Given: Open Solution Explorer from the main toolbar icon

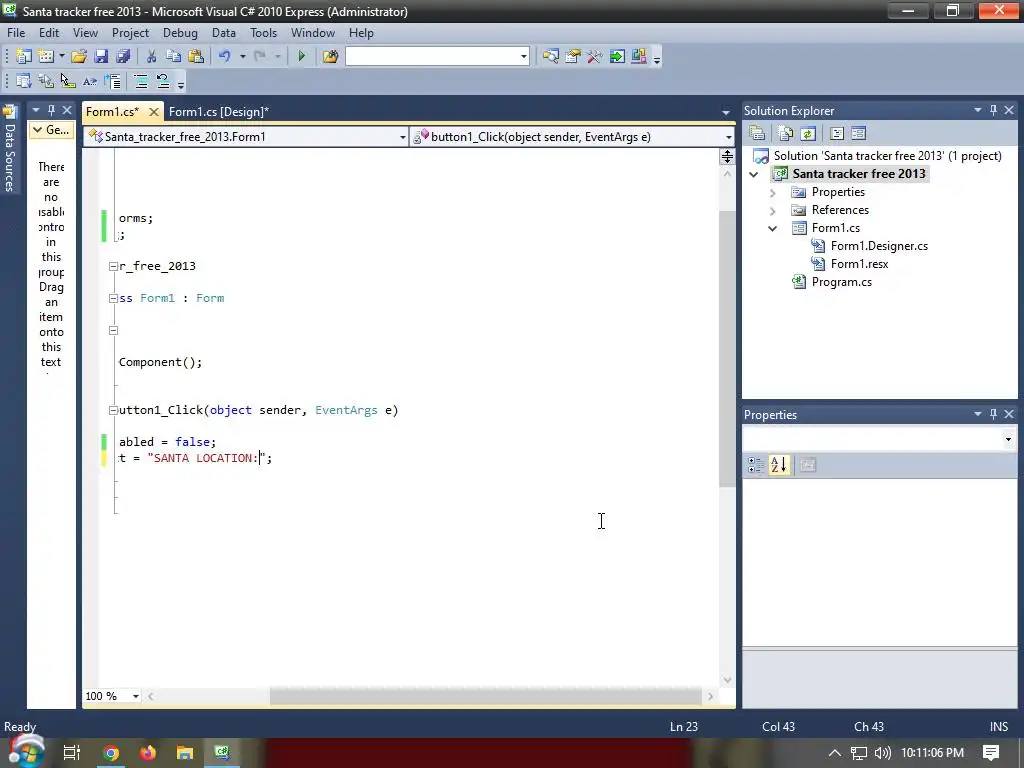Looking at the screenshot, I should (x=551, y=57).
